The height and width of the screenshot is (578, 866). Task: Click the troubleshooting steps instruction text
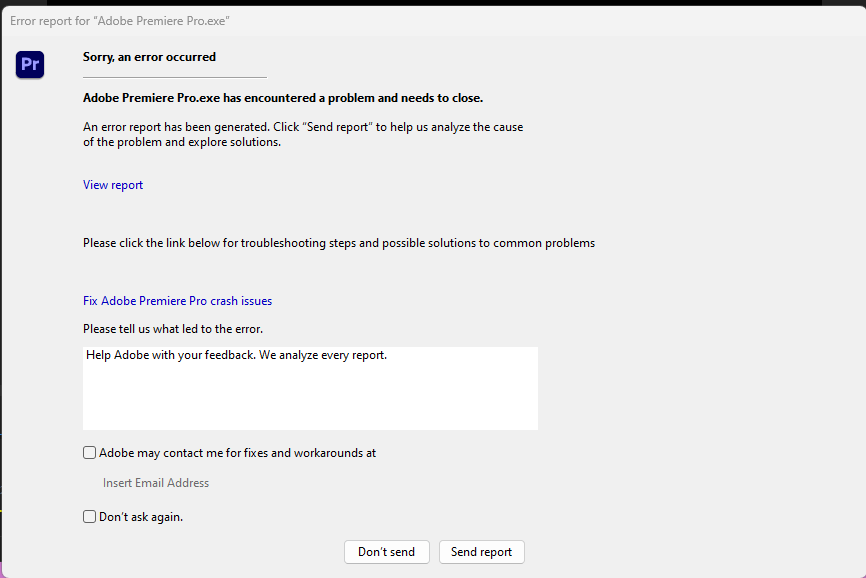click(339, 243)
